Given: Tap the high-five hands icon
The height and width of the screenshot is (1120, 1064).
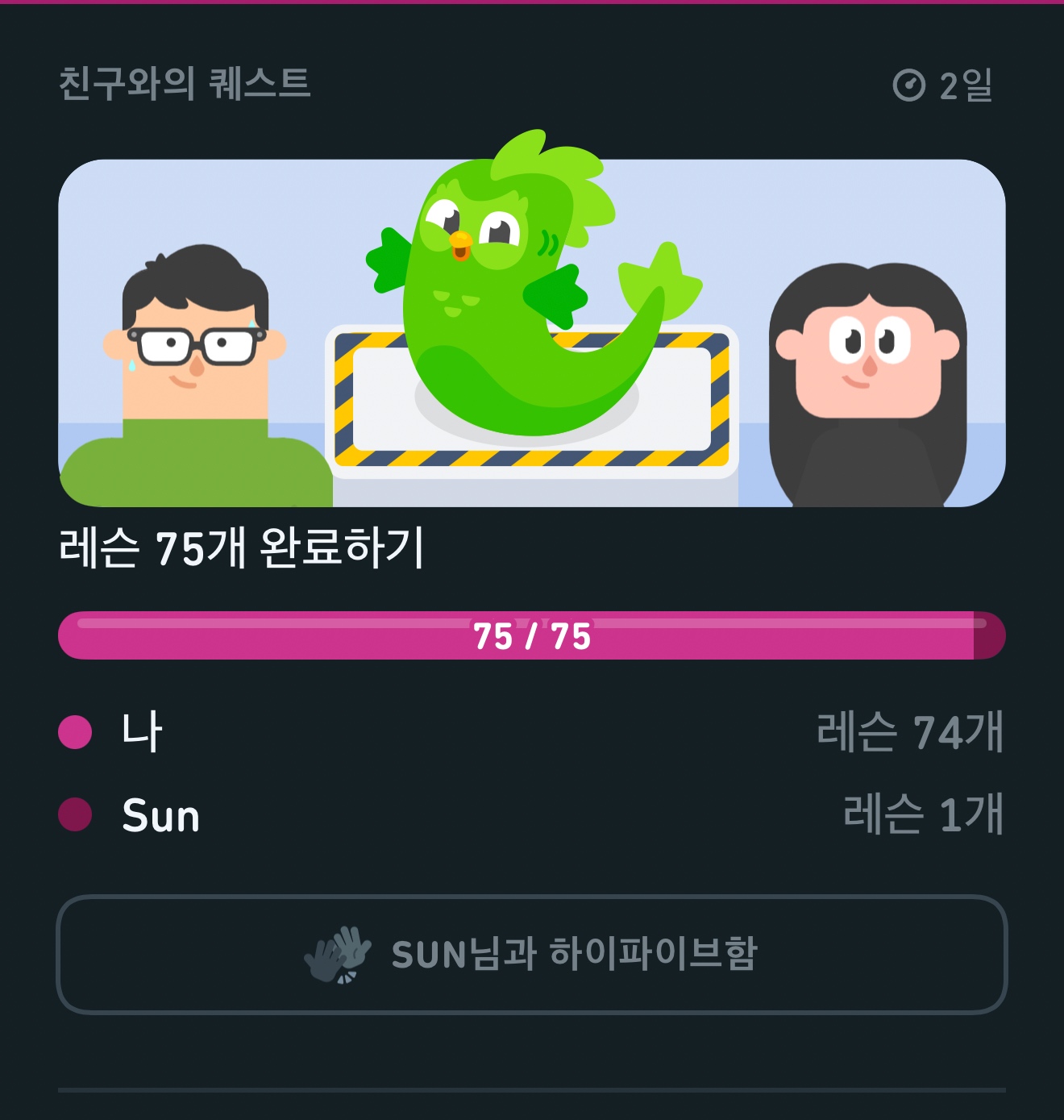Looking at the screenshot, I should 338,954.
